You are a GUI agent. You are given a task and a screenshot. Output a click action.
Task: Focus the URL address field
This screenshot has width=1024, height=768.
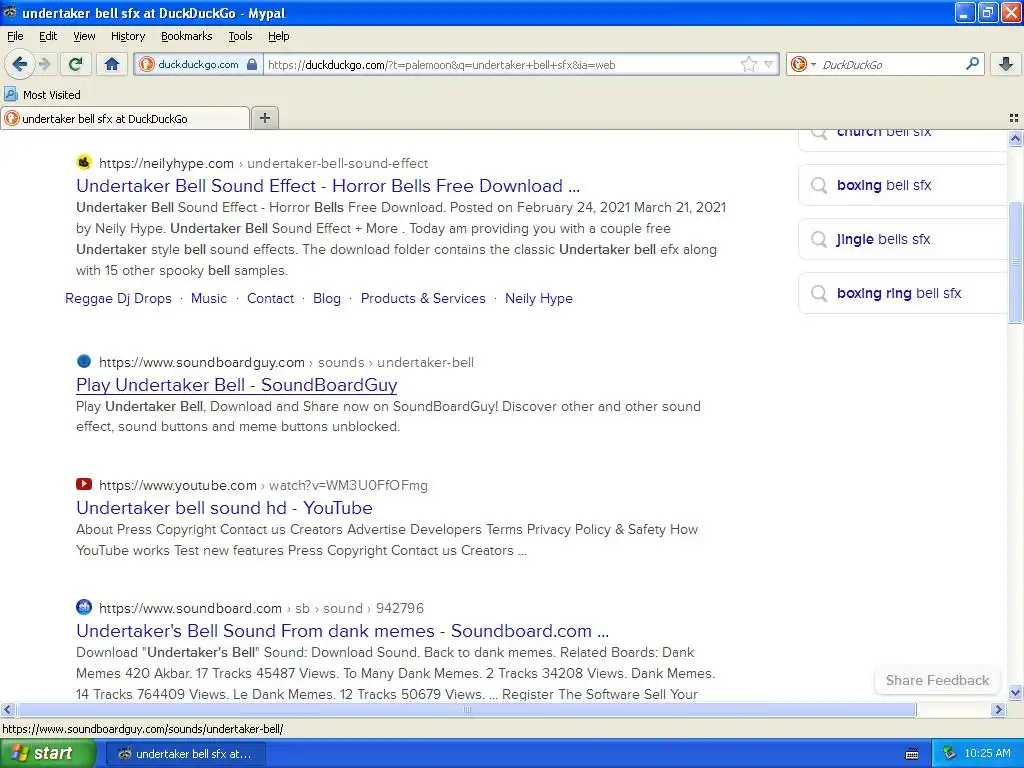[502, 64]
